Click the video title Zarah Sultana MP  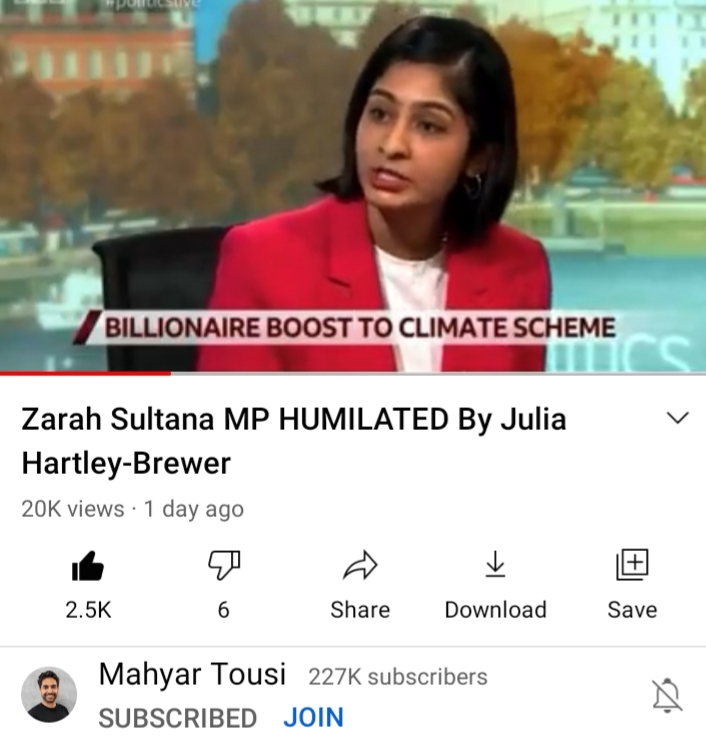pos(294,441)
